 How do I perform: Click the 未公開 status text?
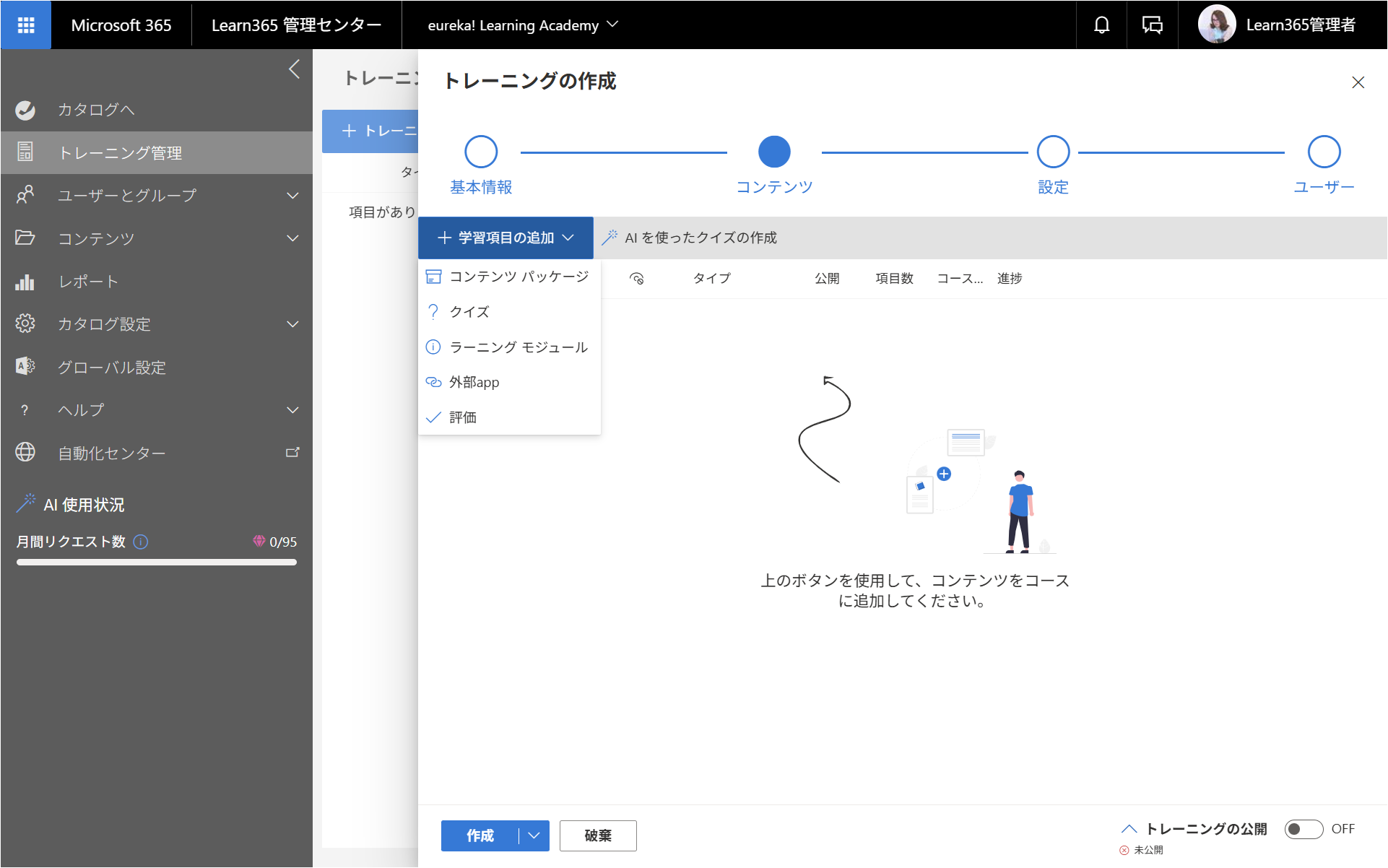pos(1148,850)
